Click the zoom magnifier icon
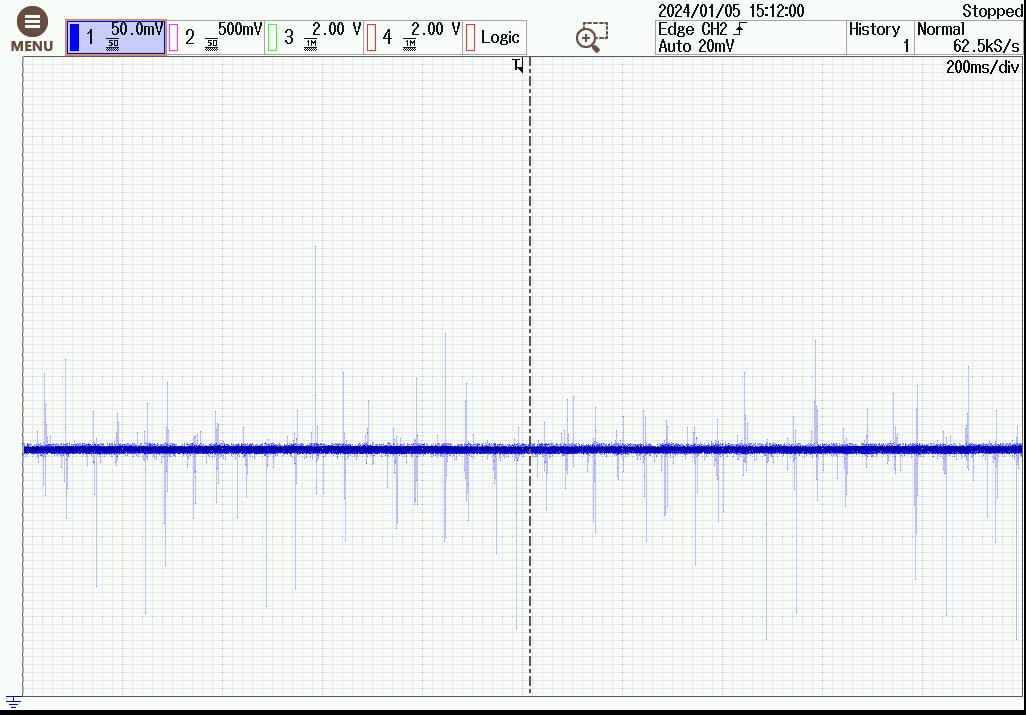This screenshot has height=715, width=1026. pyautogui.click(x=591, y=37)
